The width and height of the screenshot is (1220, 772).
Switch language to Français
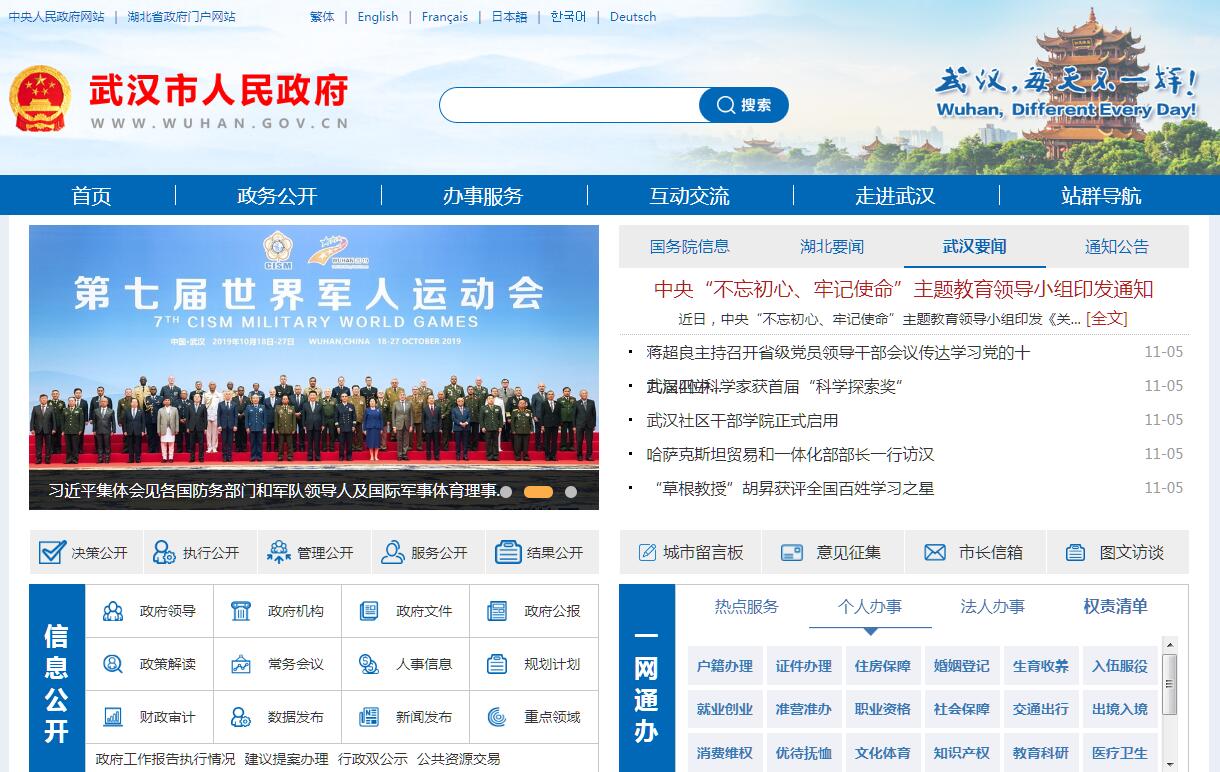click(445, 16)
